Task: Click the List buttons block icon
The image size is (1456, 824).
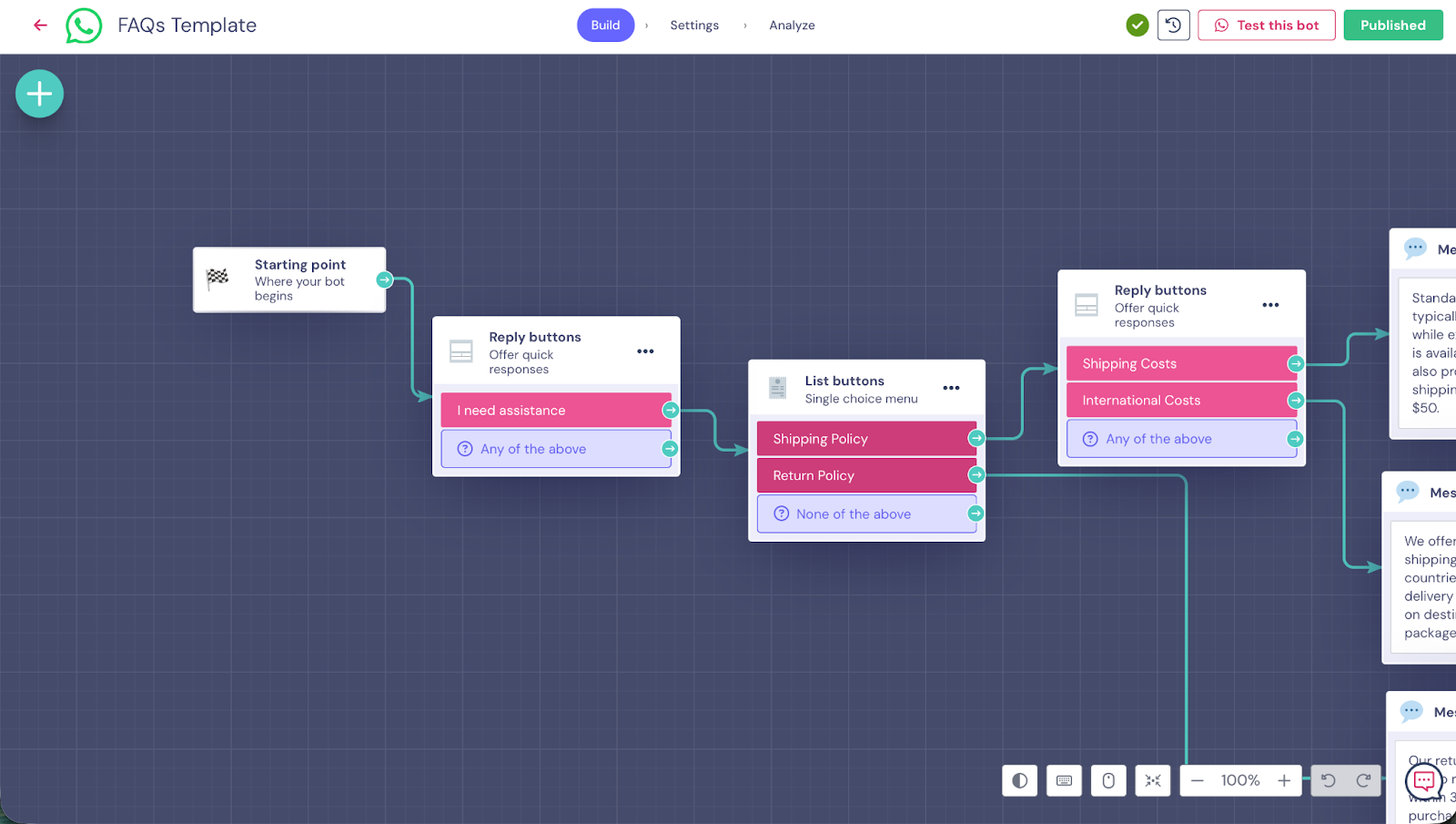Action: [x=777, y=388]
